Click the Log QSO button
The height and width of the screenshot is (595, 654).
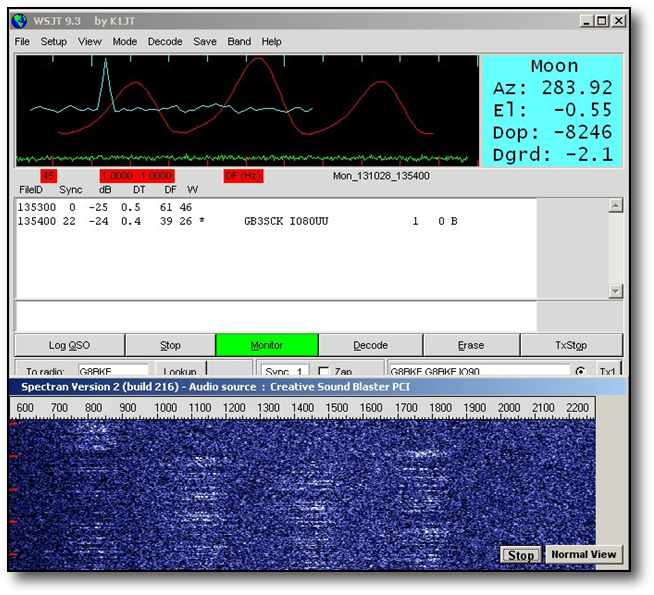pyautogui.click(x=69, y=345)
